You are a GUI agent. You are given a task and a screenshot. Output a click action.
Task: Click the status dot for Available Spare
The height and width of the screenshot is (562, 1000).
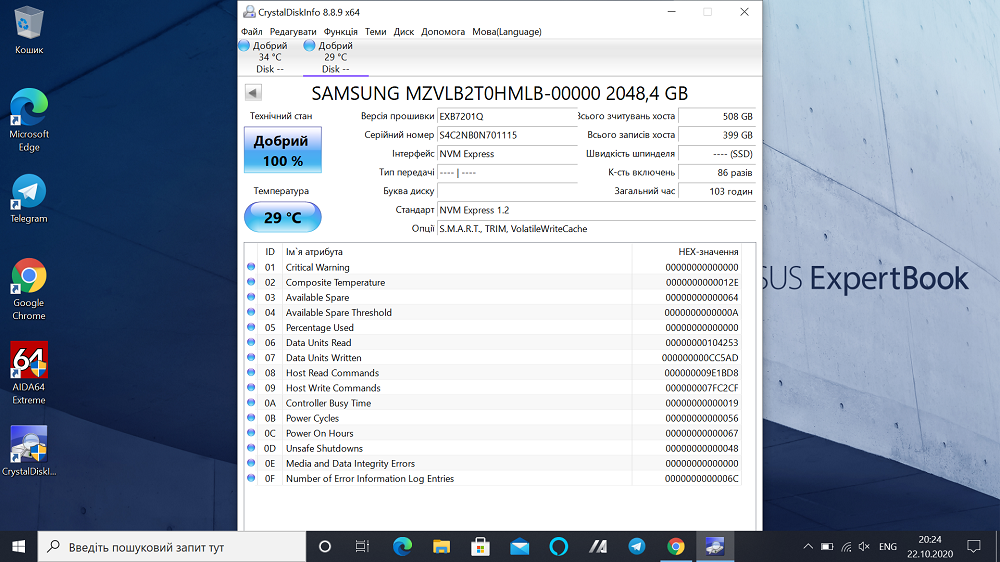[251, 297]
